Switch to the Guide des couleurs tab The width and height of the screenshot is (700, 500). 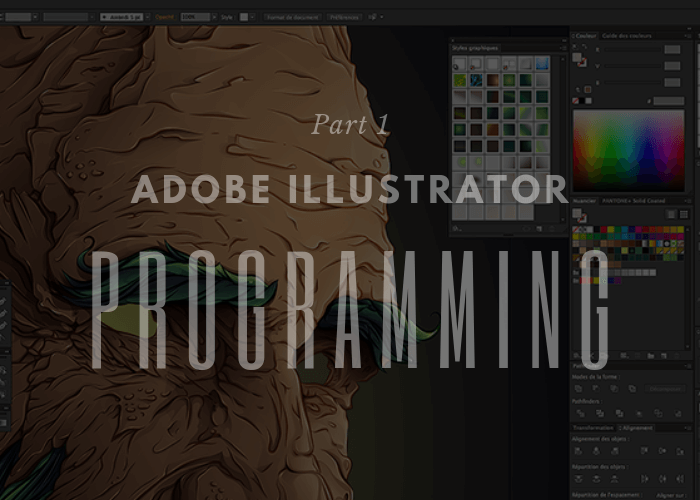coord(627,36)
